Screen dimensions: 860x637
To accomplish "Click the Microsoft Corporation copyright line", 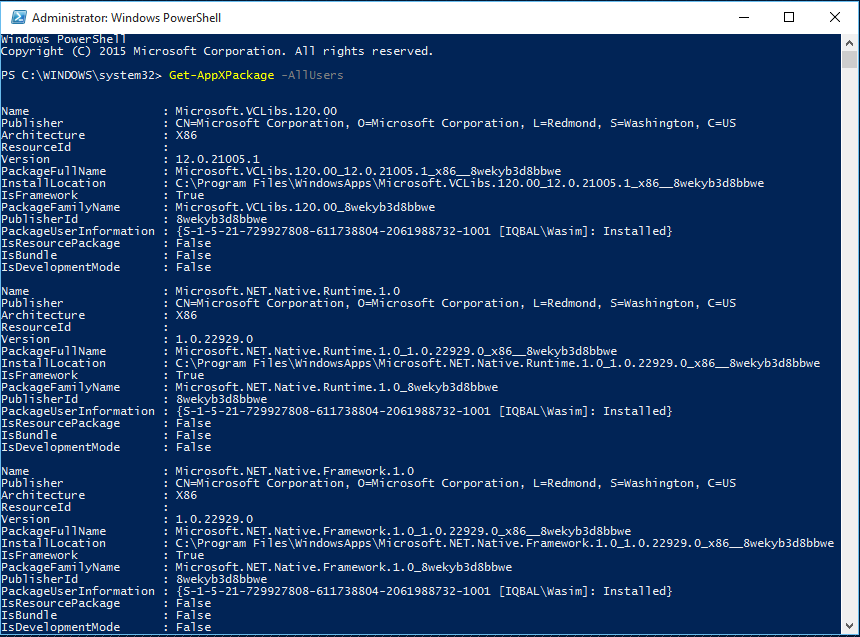I will (217, 51).
